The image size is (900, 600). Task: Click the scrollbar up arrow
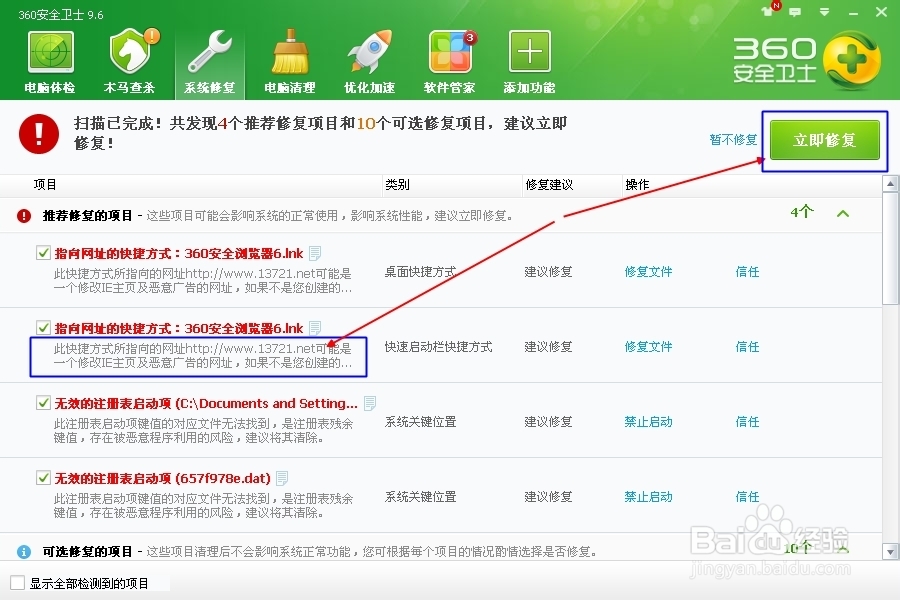click(x=890, y=184)
